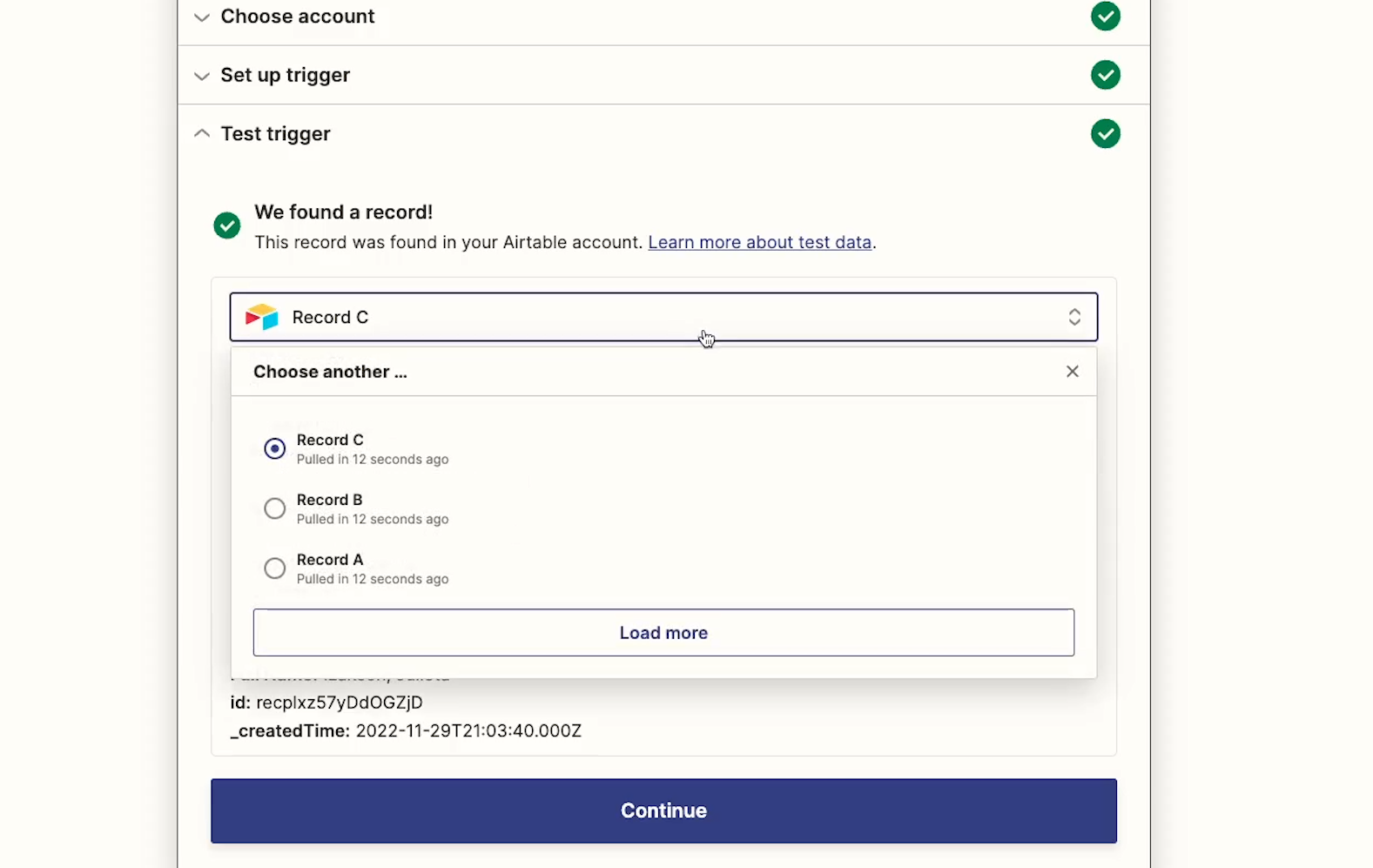Expand the Set up trigger section chevron
The height and width of the screenshot is (868, 1373).
202,76
